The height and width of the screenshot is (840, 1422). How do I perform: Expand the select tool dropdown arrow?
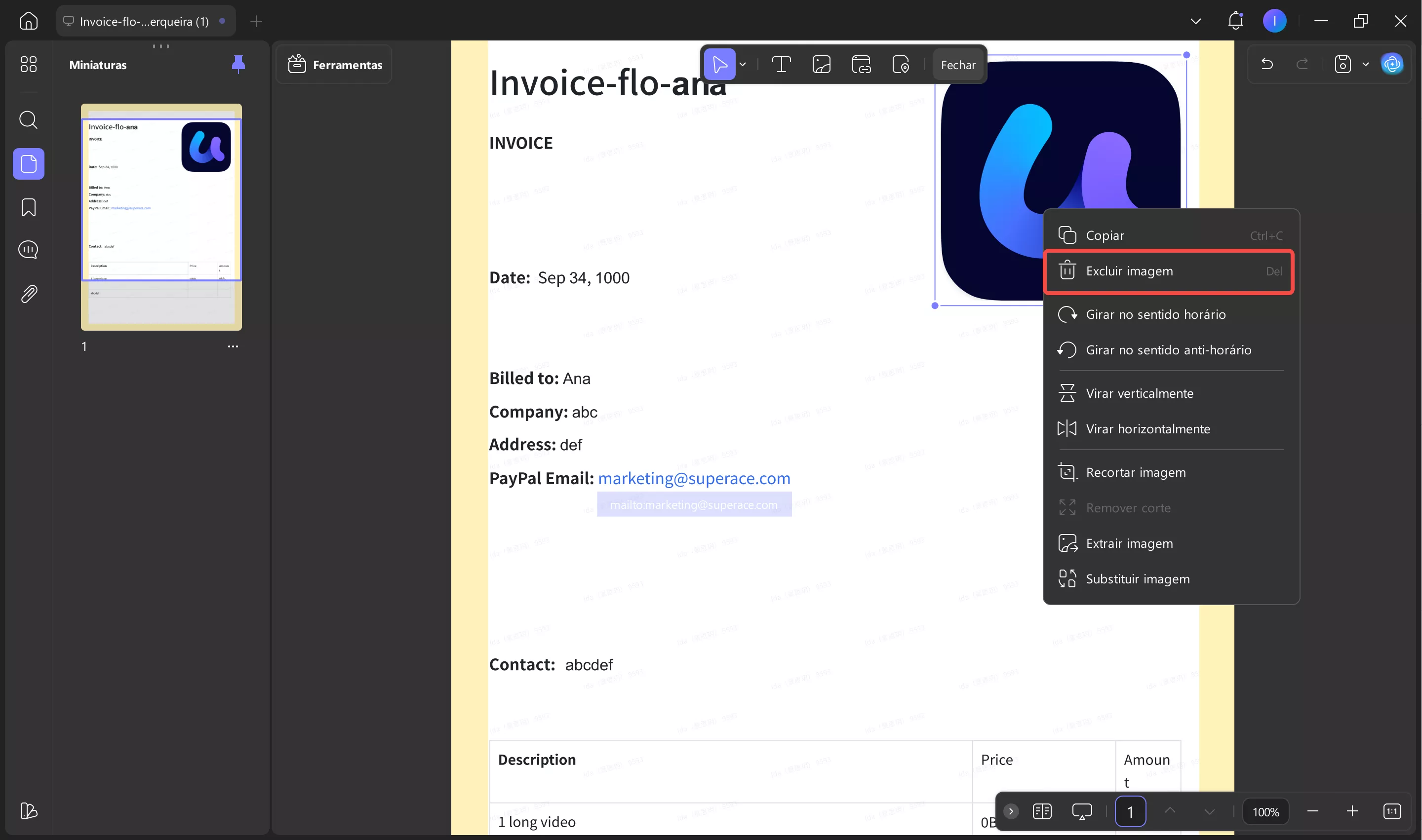743,65
